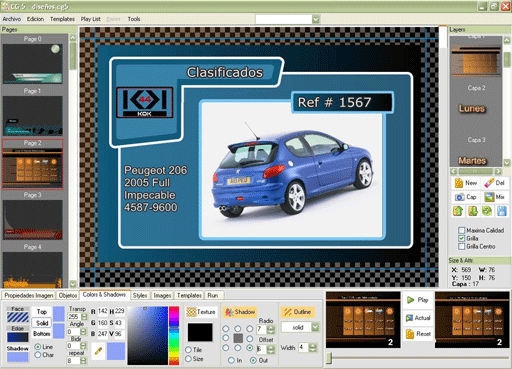Increase the Outline Width stepper
Image resolution: width=512 pixels, height=369 pixels.
point(312,346)
